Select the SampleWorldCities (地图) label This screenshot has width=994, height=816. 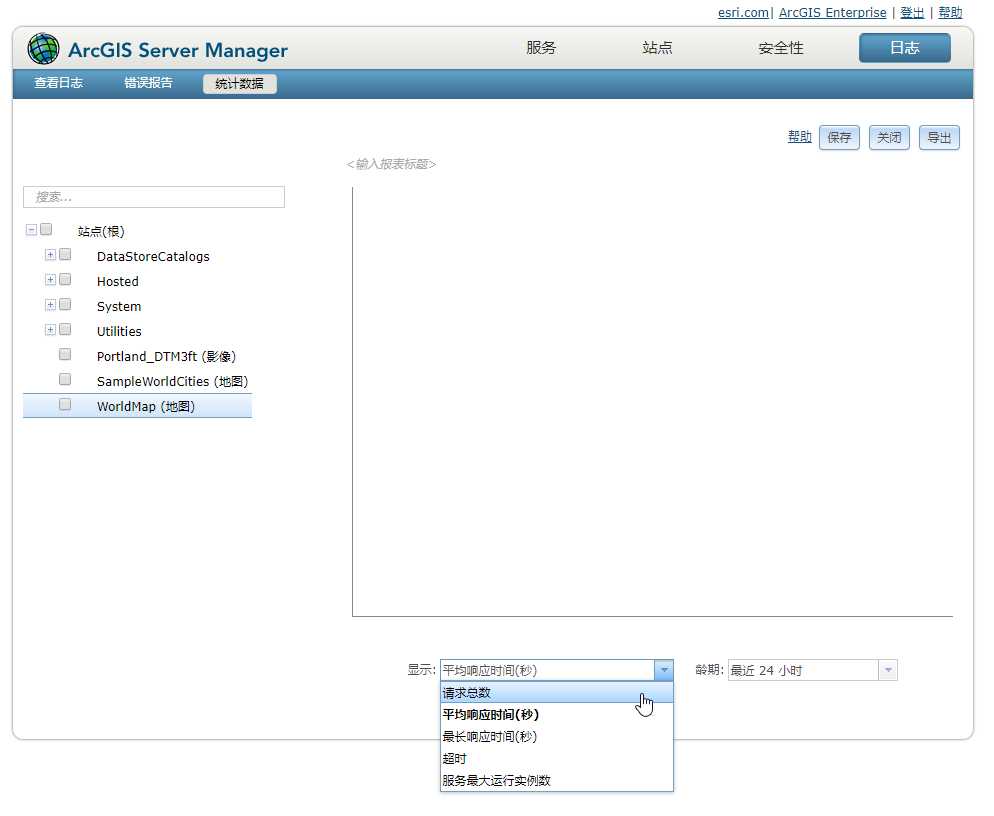point(172,381)
